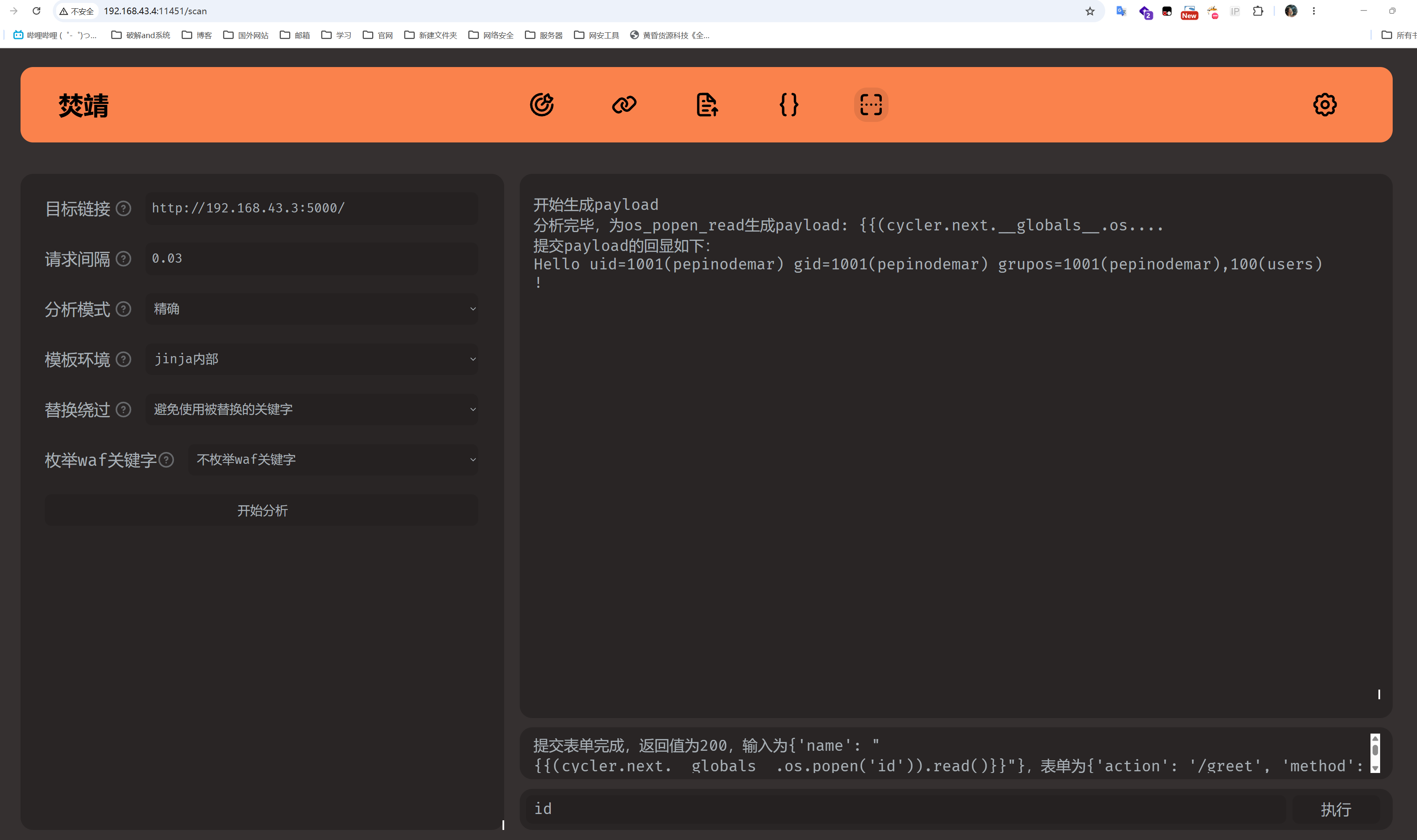Bookmark this page with the star
Image resolution: width=1417 pixels, height=840 pixels.
(1090, 11)
